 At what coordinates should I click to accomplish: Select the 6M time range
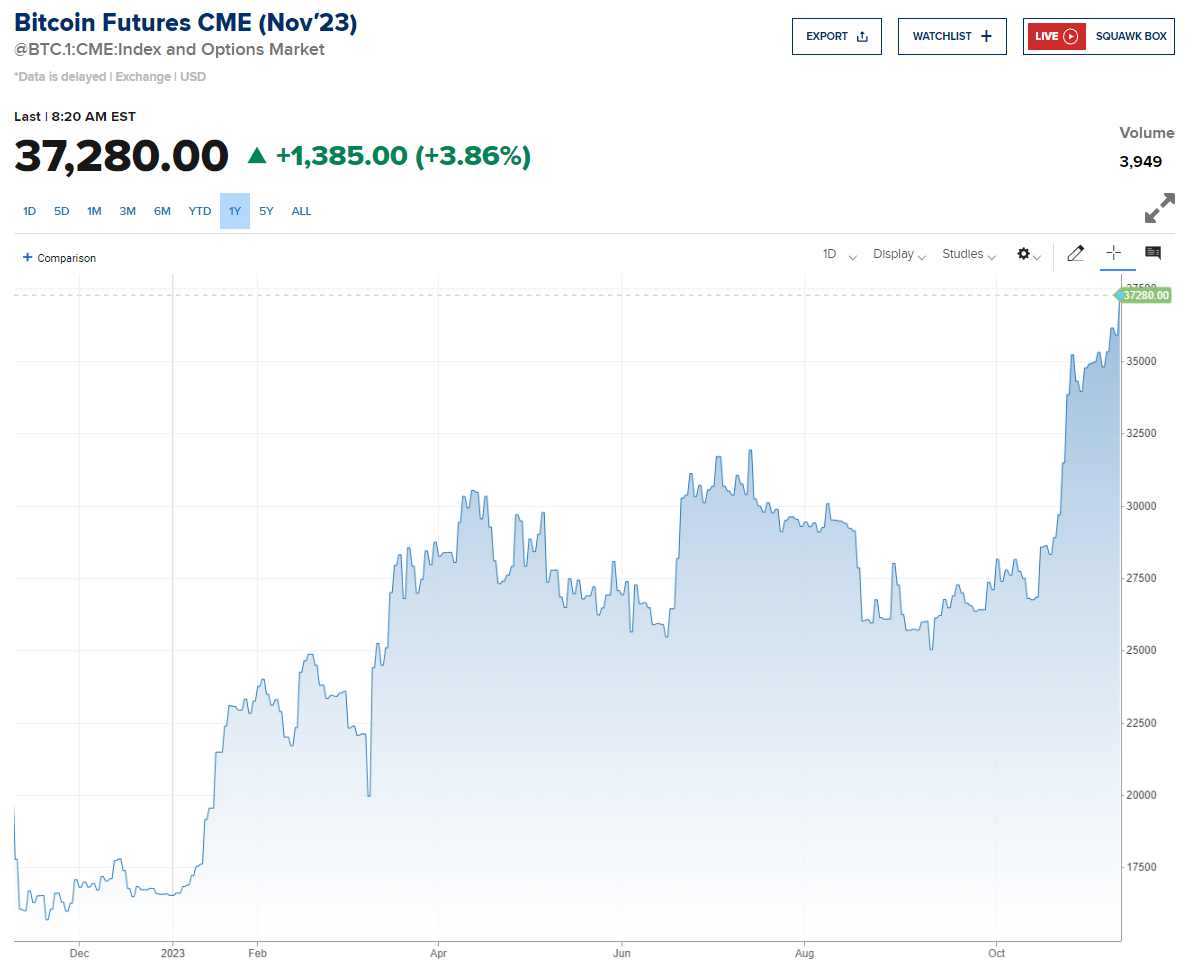pyautogui.click(x=162, y=211)
